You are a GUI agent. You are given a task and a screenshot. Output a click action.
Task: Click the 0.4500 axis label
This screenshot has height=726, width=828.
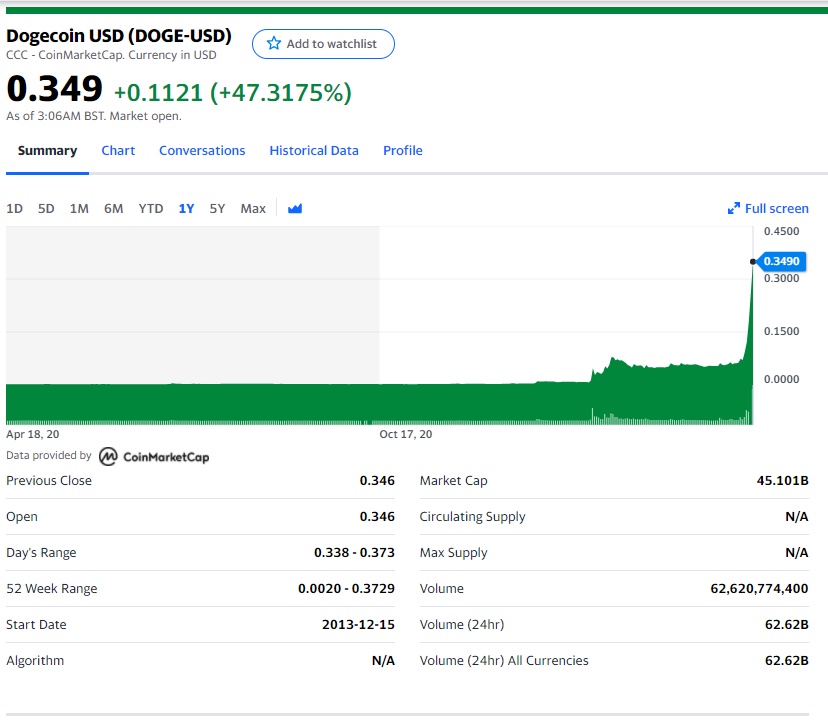(x=782, y=231)
